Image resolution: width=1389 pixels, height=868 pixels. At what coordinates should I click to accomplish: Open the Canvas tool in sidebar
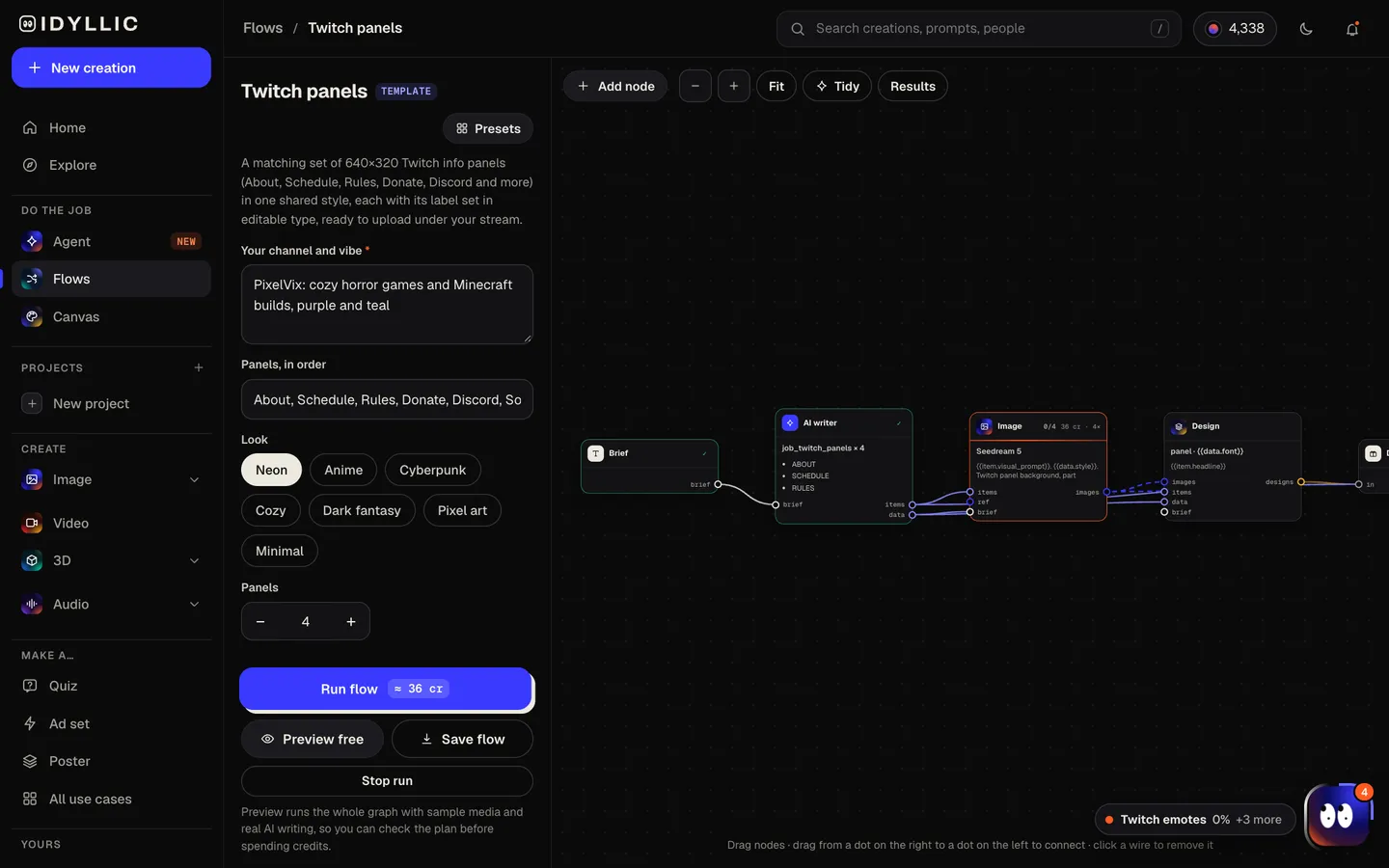click(111, 316)
